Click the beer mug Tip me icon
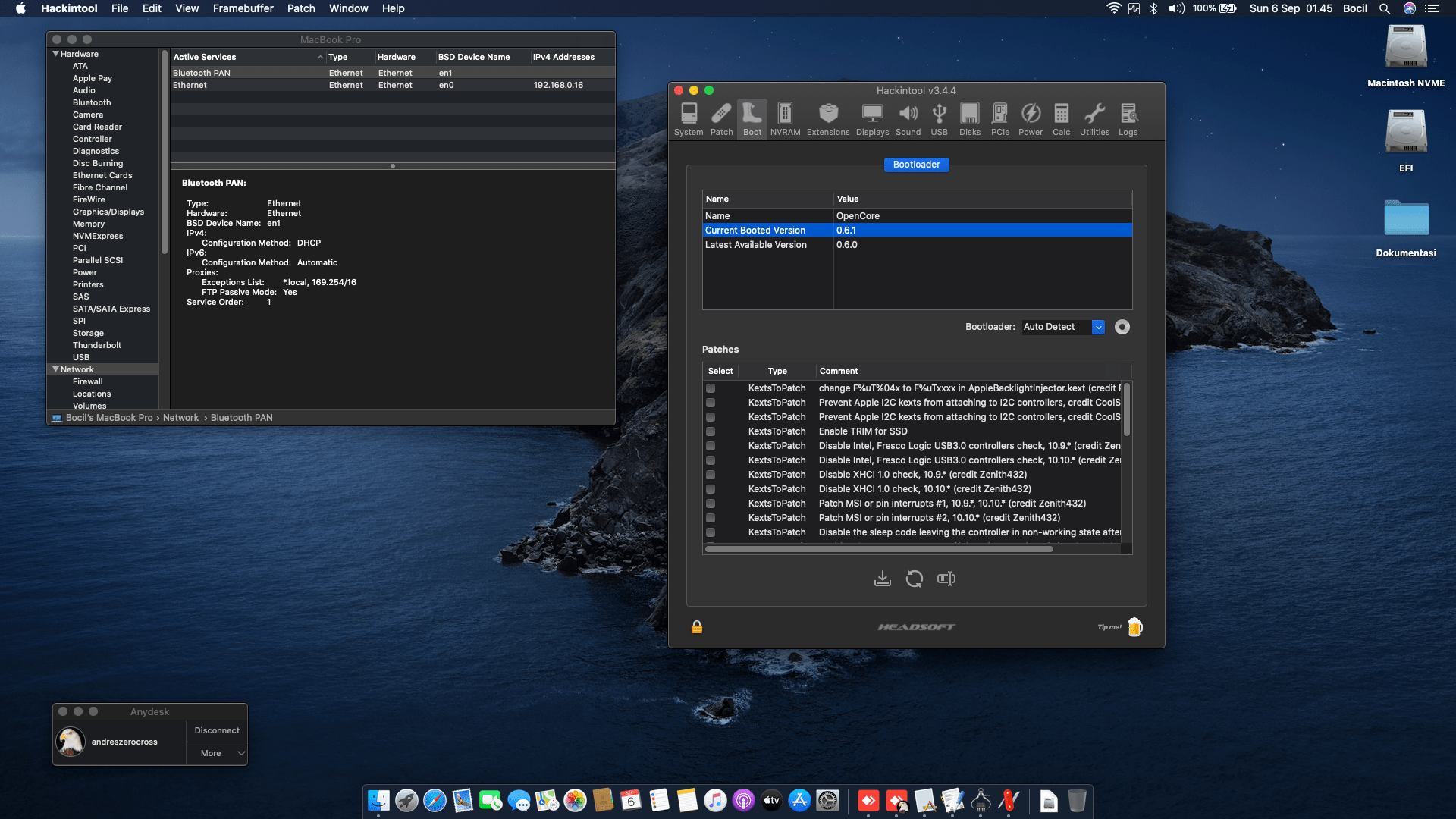The image size is (1456, 819). pyautogui.click(x=1135, y=627)
